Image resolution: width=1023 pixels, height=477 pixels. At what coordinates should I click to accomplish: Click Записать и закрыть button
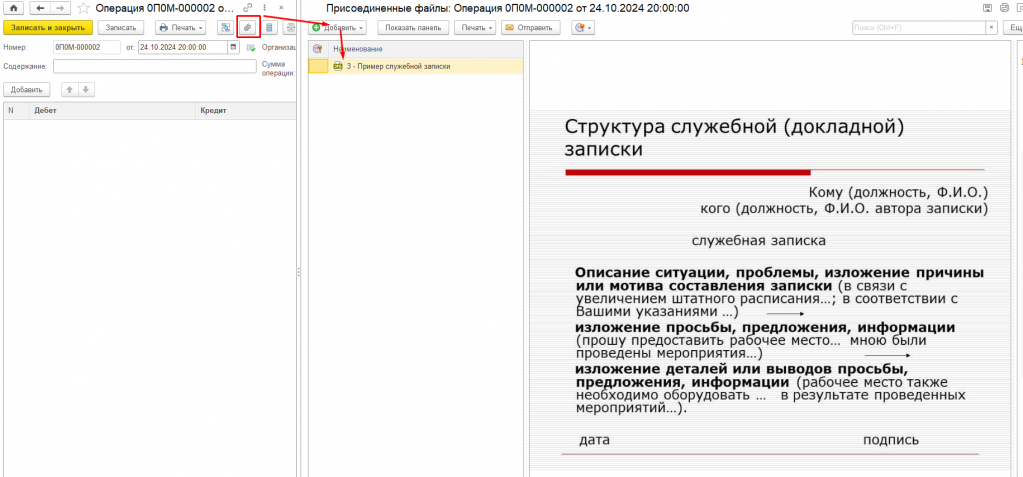[x=48, y=27]
